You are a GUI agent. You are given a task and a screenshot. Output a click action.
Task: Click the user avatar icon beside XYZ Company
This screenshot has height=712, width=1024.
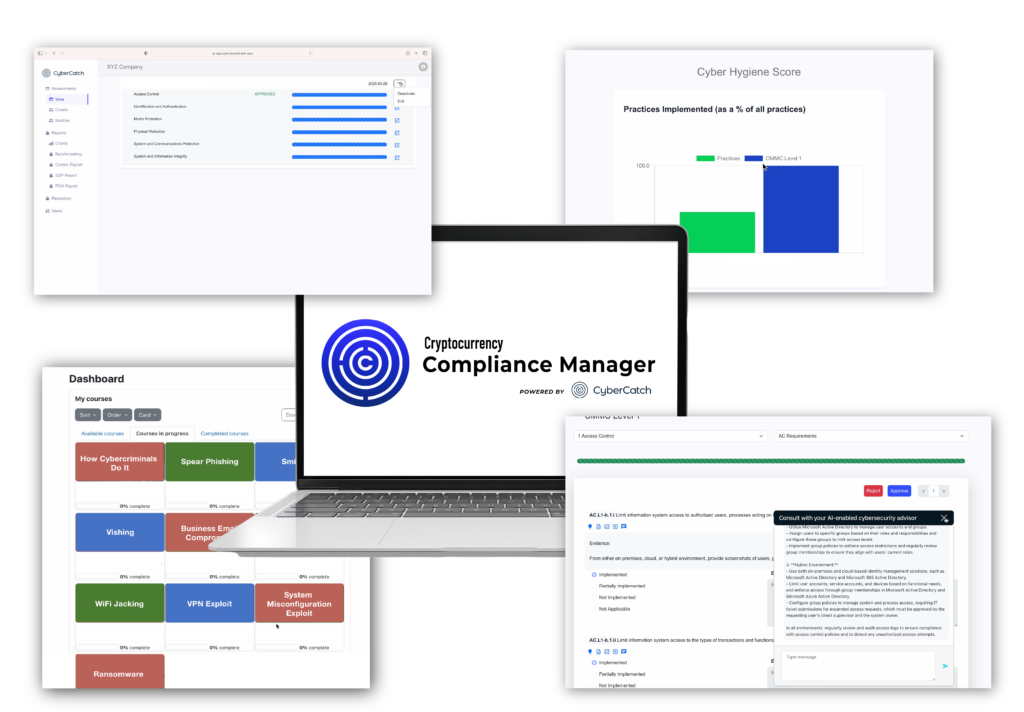tap(423, 67)
